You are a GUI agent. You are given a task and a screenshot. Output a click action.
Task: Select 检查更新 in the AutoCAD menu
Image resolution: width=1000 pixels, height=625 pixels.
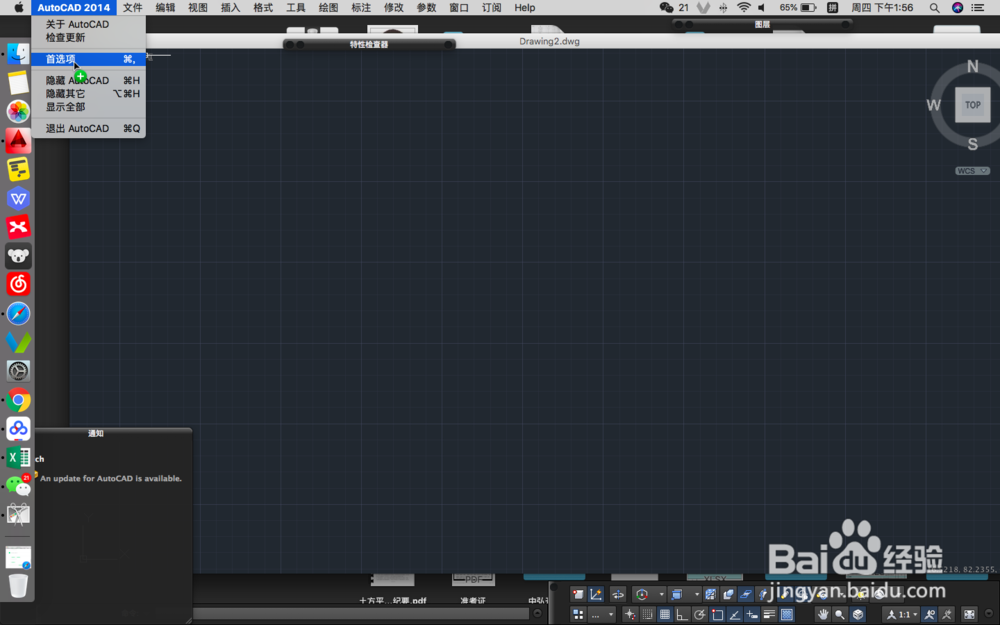65,38
